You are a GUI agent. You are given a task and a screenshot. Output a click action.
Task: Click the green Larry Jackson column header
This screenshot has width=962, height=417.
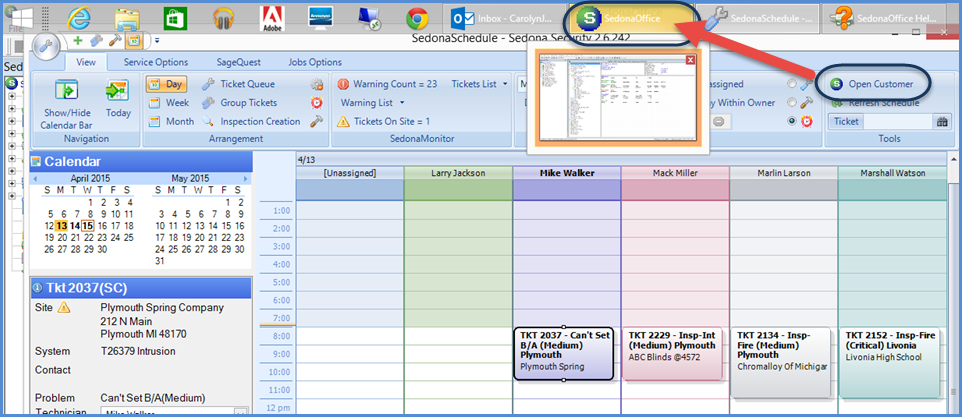458,174
